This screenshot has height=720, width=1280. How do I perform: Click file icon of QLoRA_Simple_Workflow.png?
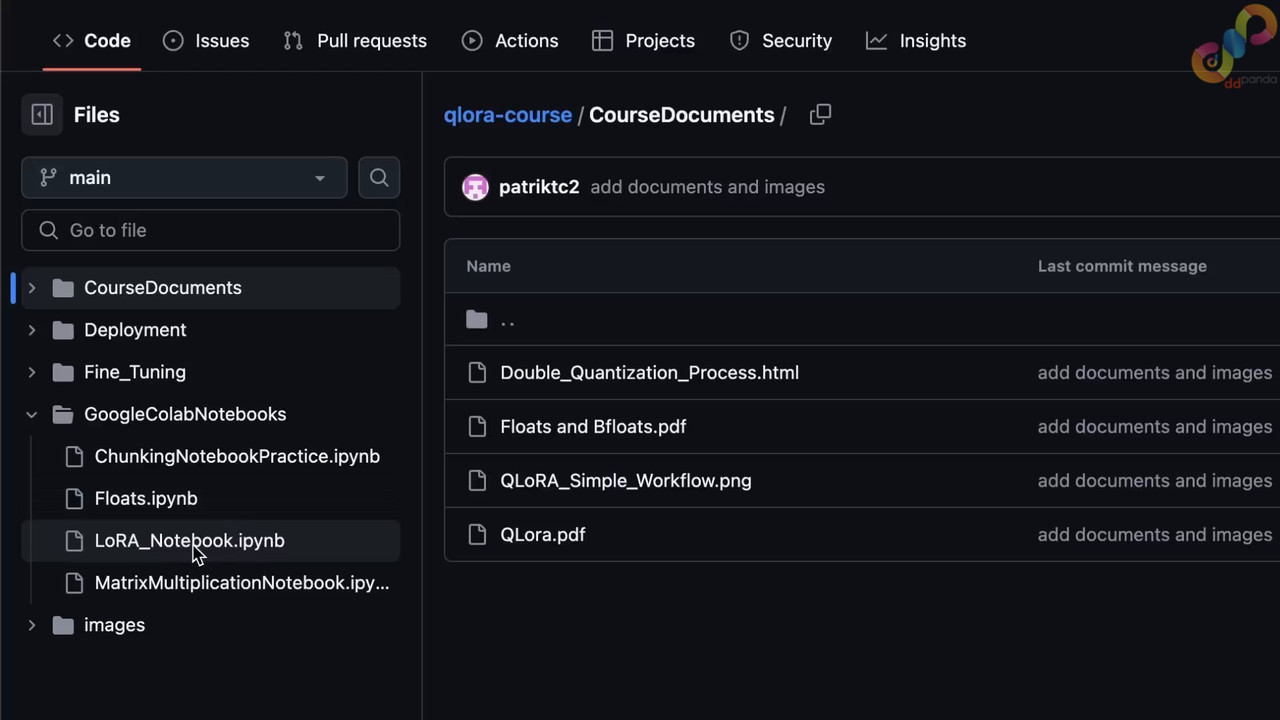(477, 481)
